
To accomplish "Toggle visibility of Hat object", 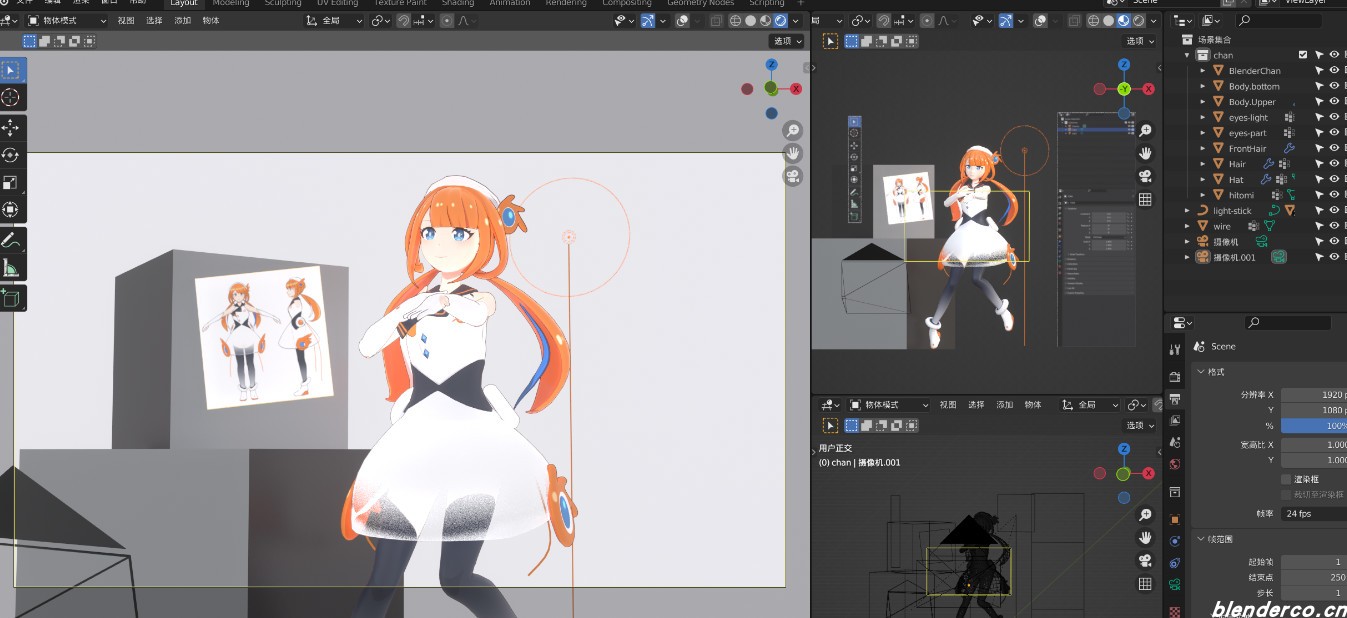I will click(1334, 179).
